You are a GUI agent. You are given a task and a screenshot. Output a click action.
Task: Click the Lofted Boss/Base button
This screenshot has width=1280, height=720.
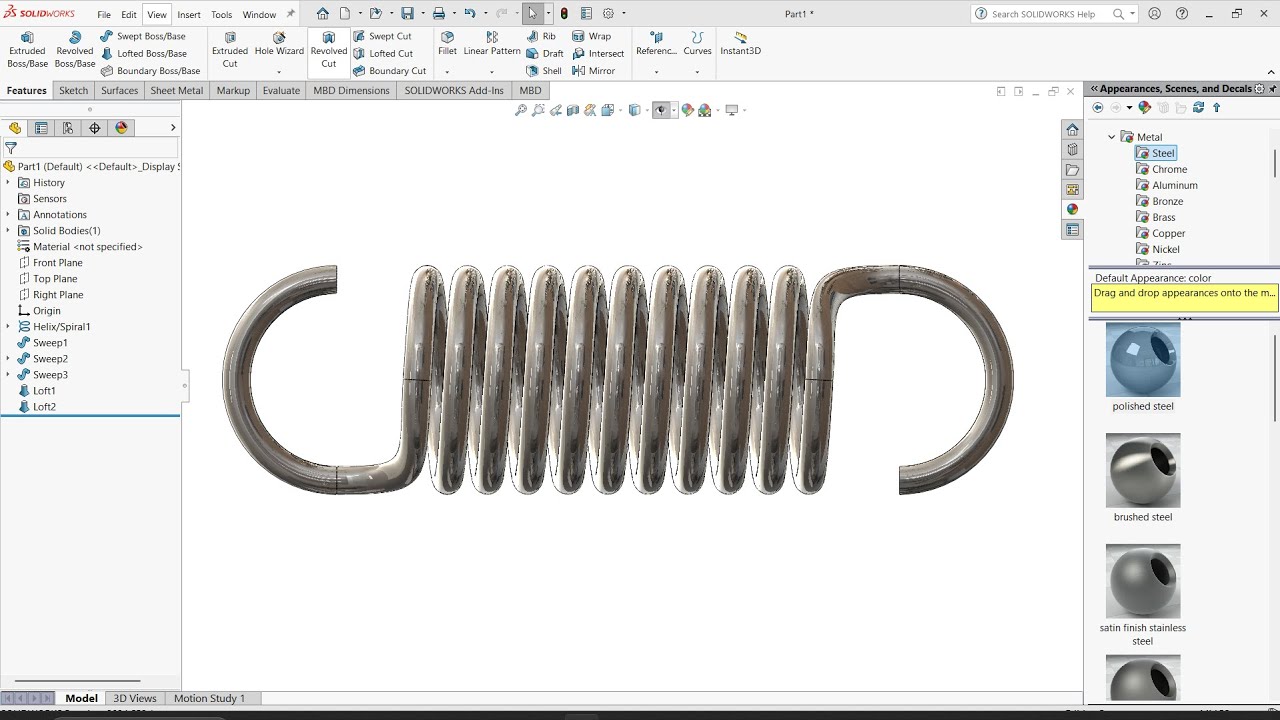(144, 54)
